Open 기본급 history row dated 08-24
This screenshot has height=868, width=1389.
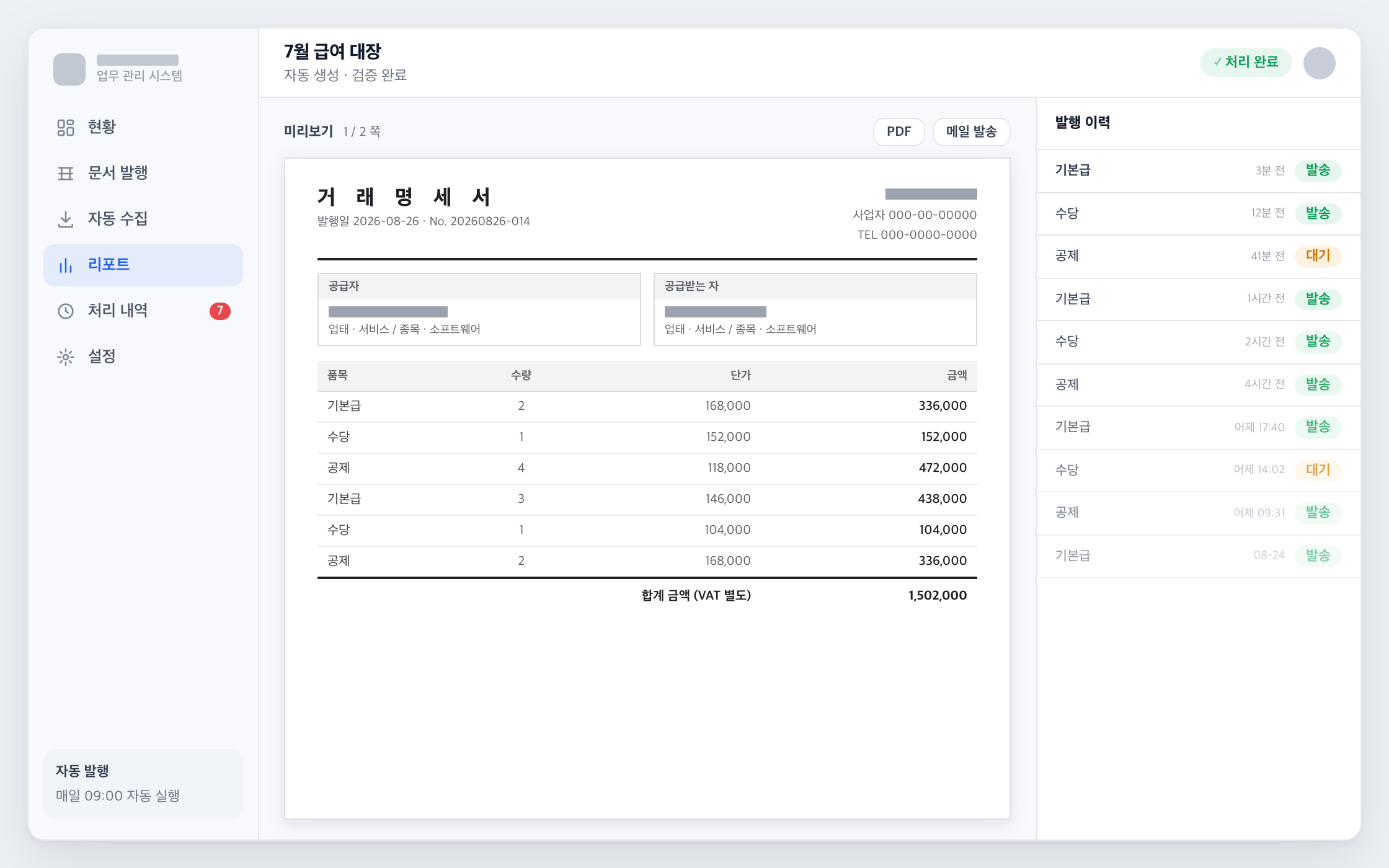(1199, 556)
